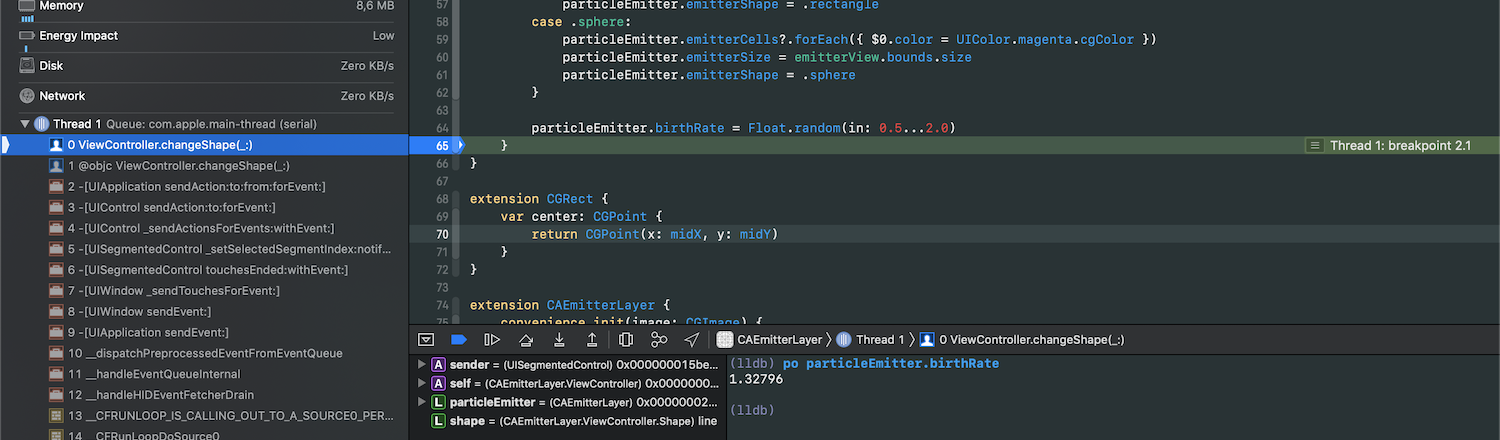
Task: Click the Thread 1: breakpoint 2.1 annotation
Action: click(x=1400, y=146)
